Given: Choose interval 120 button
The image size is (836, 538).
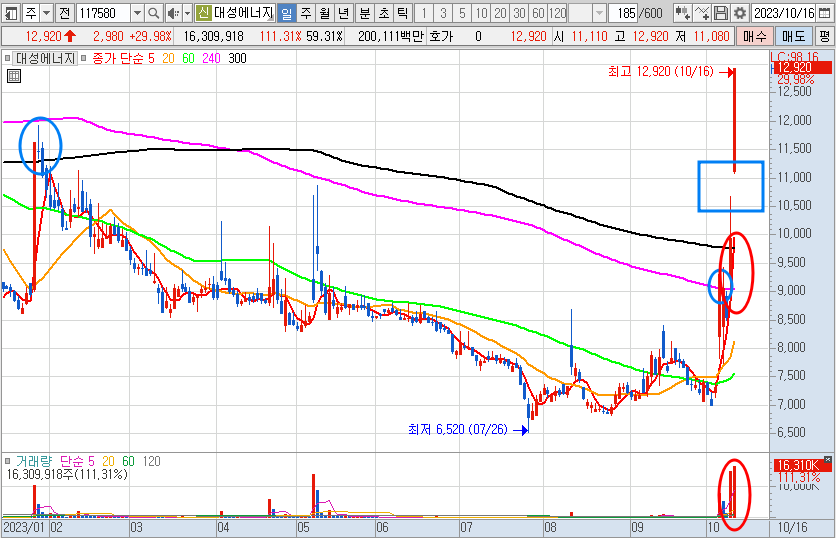Looking at the screenshot, I should pyautogui.click(x=558, y=13).
